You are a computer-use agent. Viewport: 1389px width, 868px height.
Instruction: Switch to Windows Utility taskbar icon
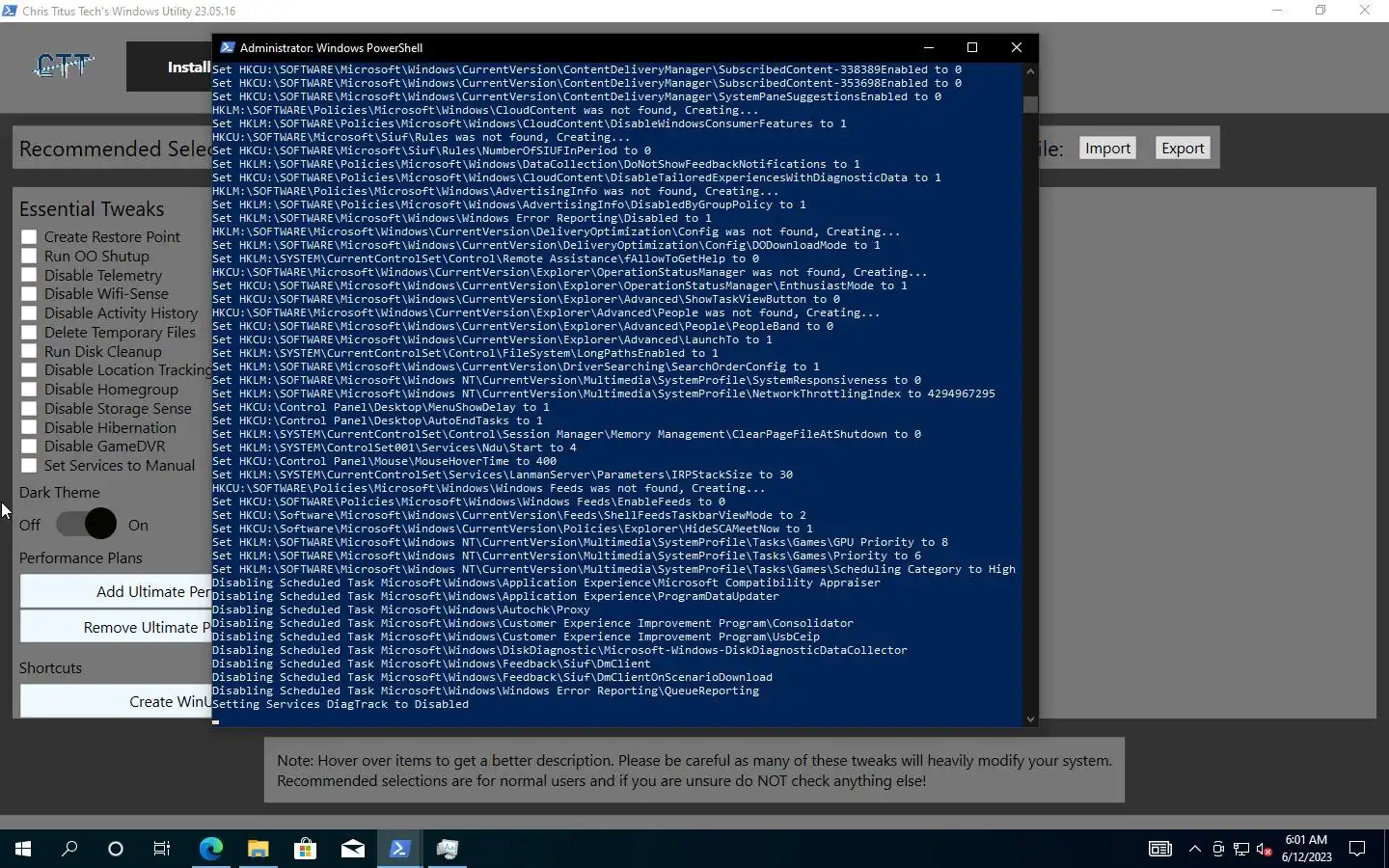(447, 849)
